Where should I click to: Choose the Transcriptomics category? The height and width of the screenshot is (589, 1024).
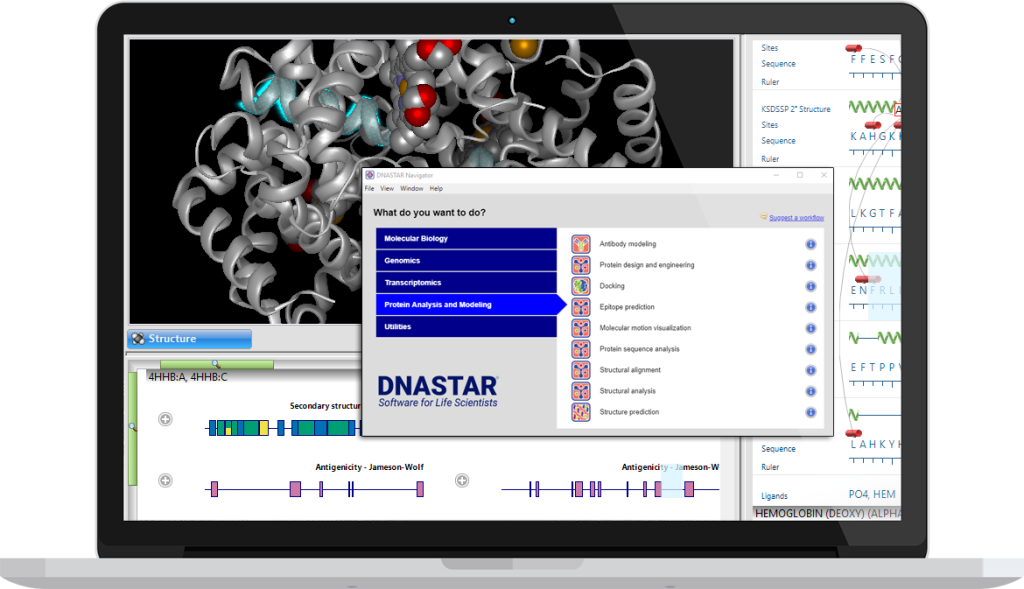466,283
